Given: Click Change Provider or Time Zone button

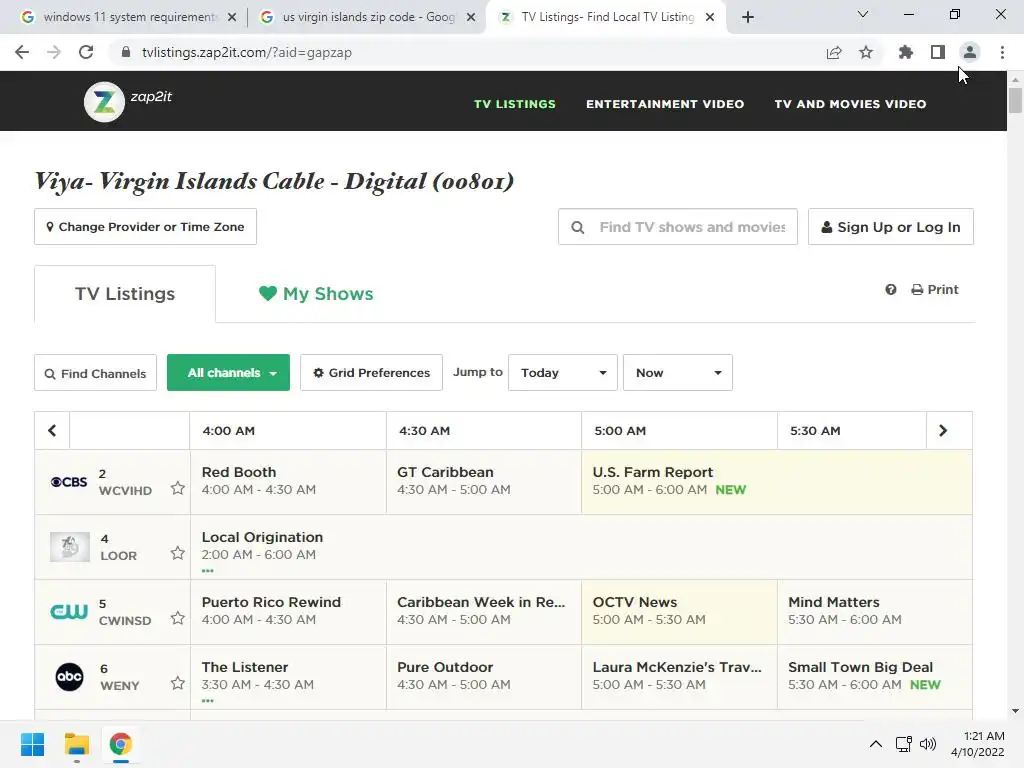Looking at the screenshot, I should pos(146,227).
